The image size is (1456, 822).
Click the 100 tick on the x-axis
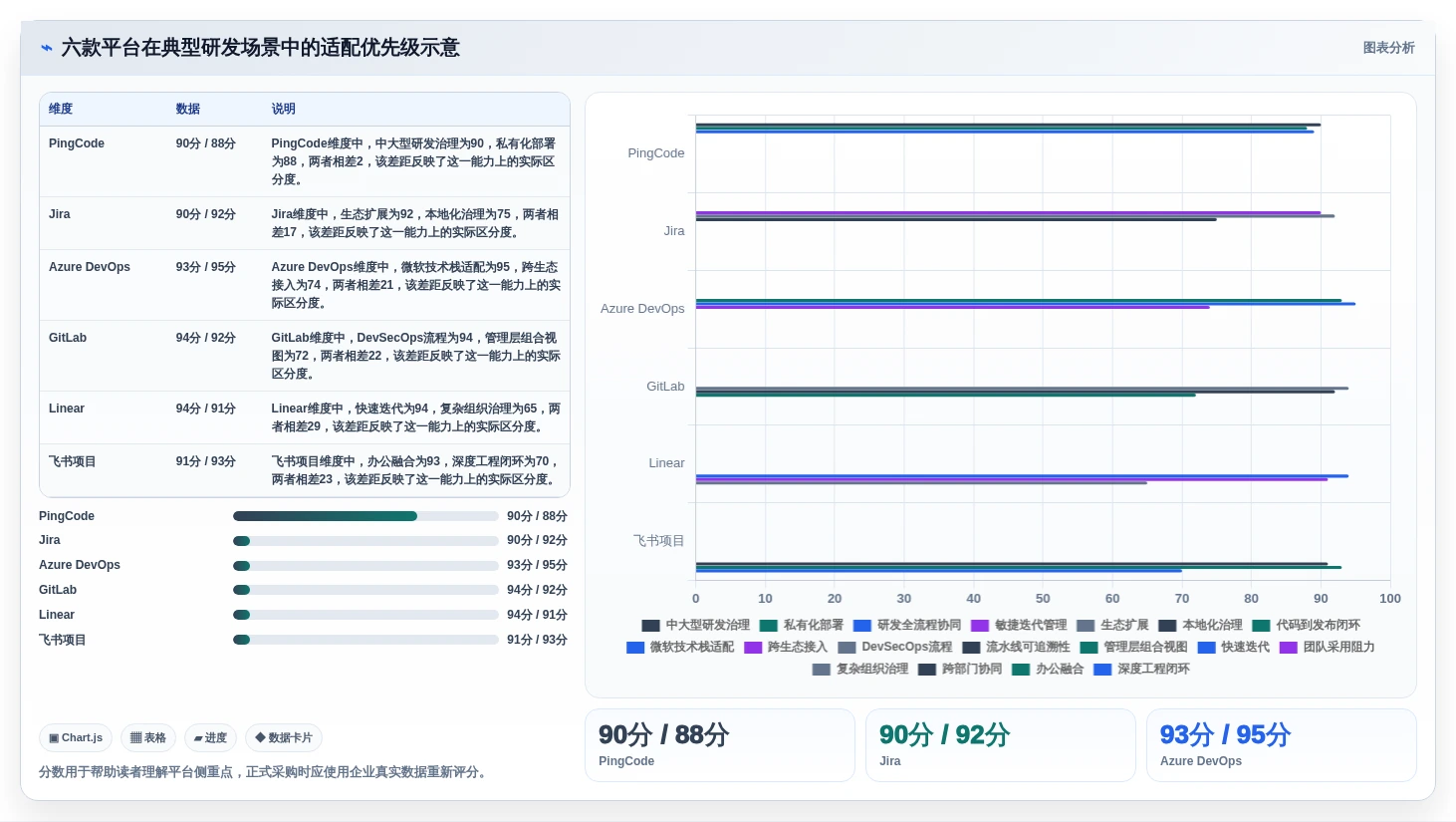point(1390,599)
